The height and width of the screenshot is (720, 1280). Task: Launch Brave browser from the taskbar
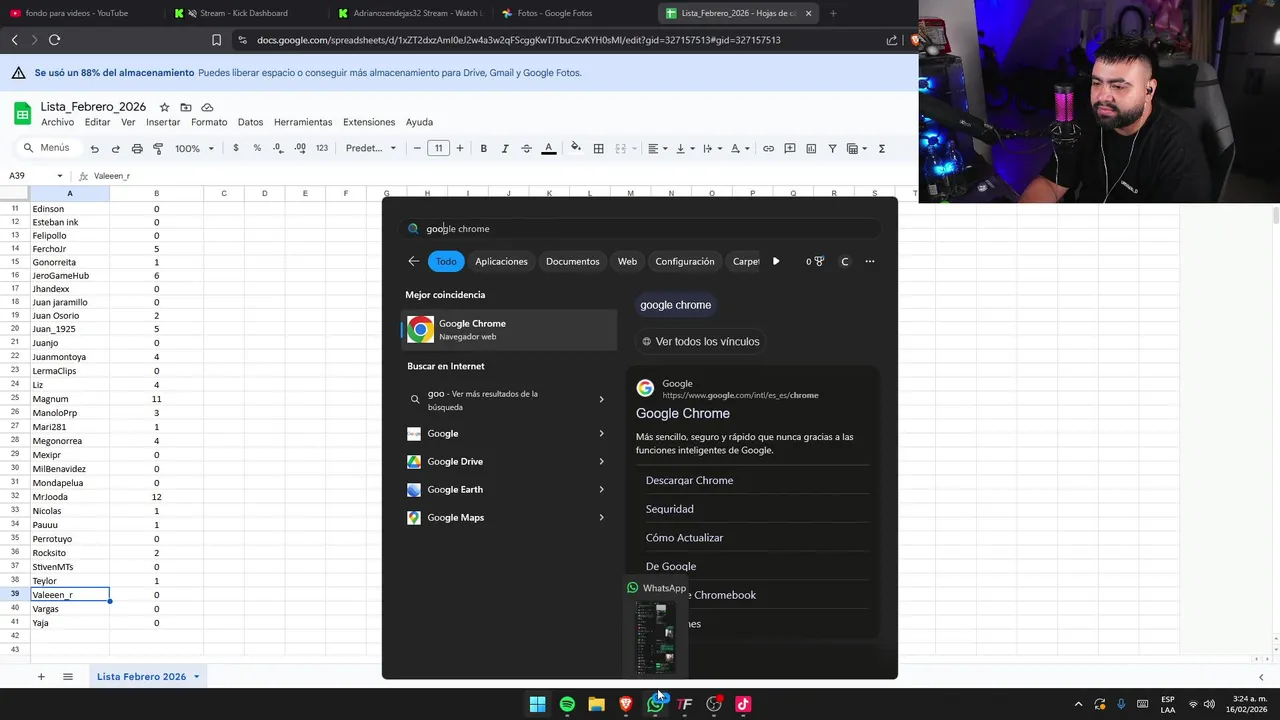pos(626,704)
